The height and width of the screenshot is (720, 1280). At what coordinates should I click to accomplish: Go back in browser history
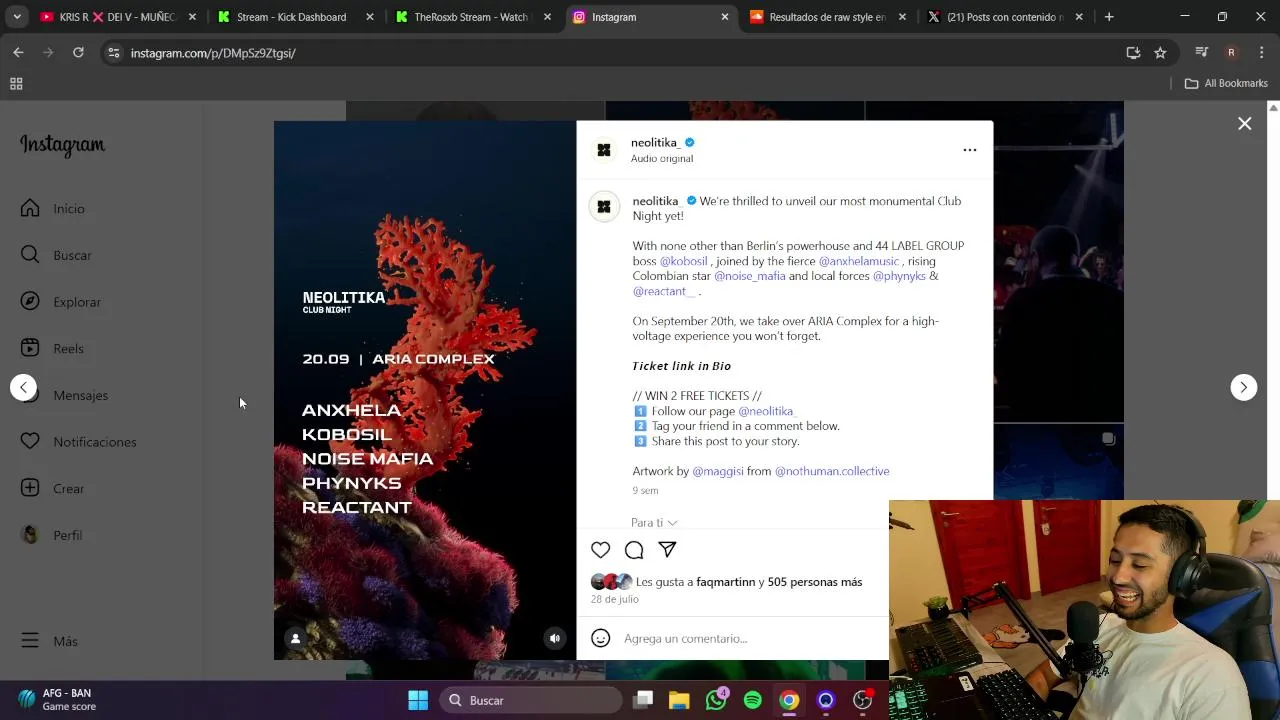tap(18, 52)
